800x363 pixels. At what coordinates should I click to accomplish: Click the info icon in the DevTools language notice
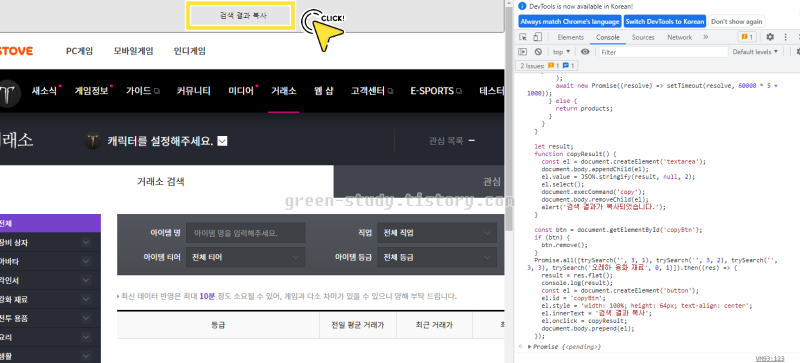521,6
